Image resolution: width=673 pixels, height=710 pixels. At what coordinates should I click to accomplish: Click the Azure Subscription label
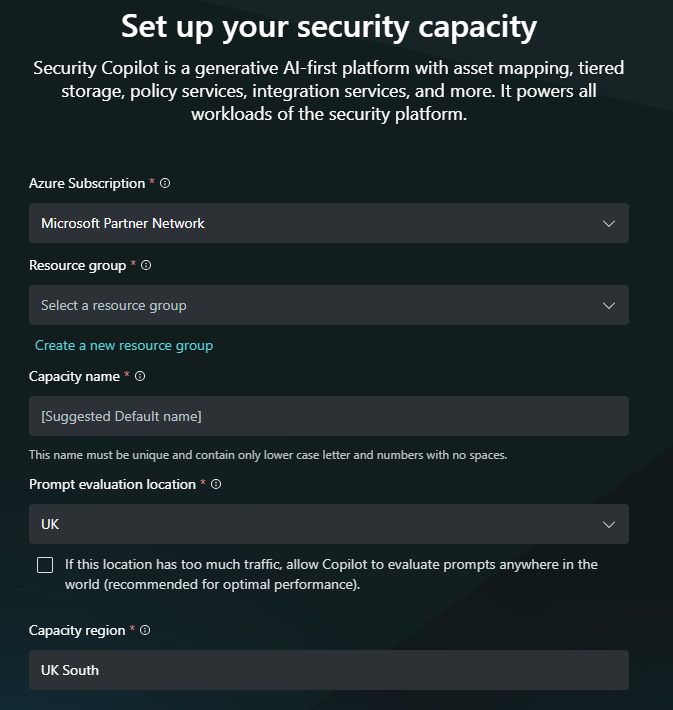tap(87, 183)
